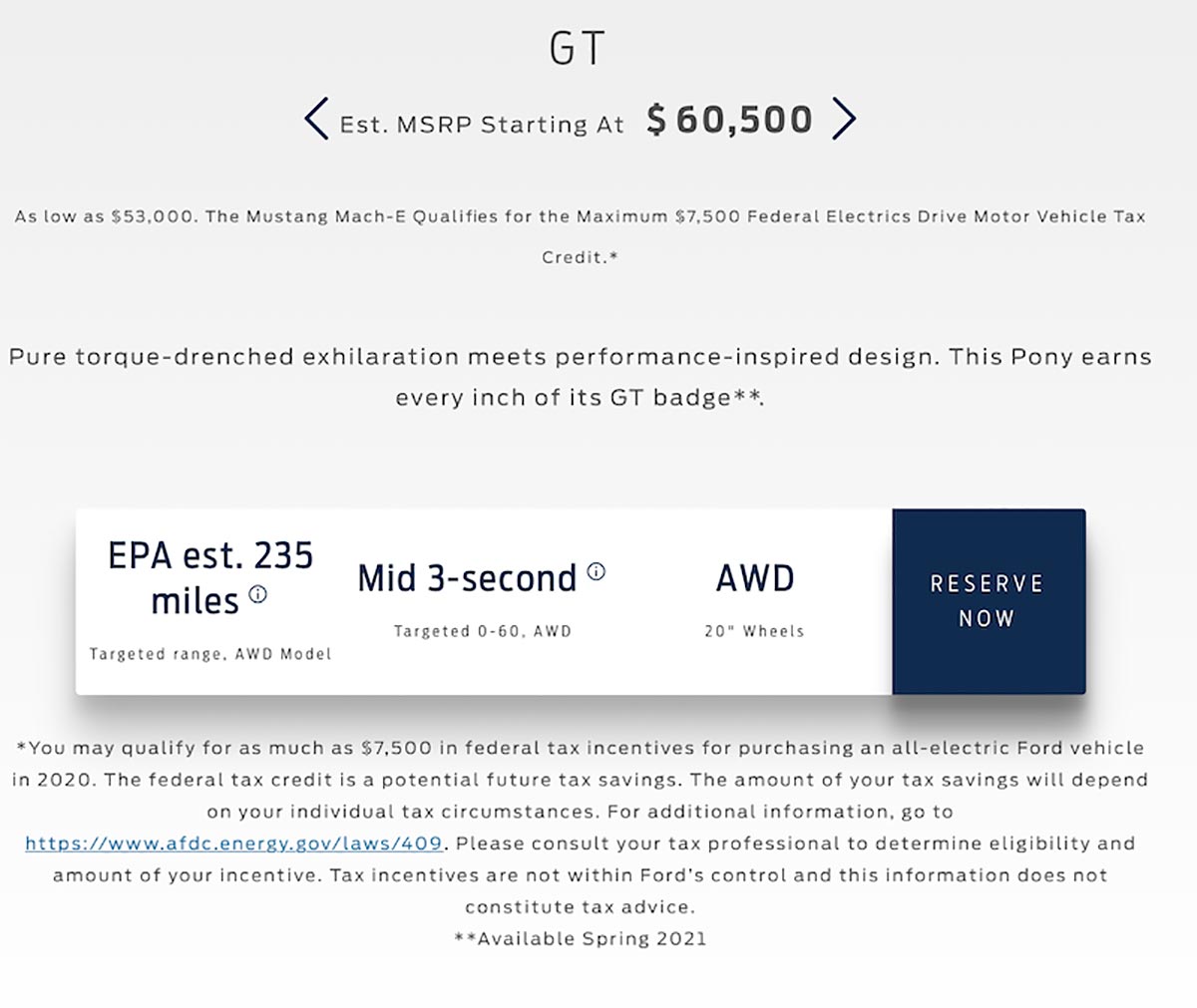This screenshot has width=1197, height=1008.
Task: Click the Targeted range, AWD Model caption
Action: pos(210,654)
